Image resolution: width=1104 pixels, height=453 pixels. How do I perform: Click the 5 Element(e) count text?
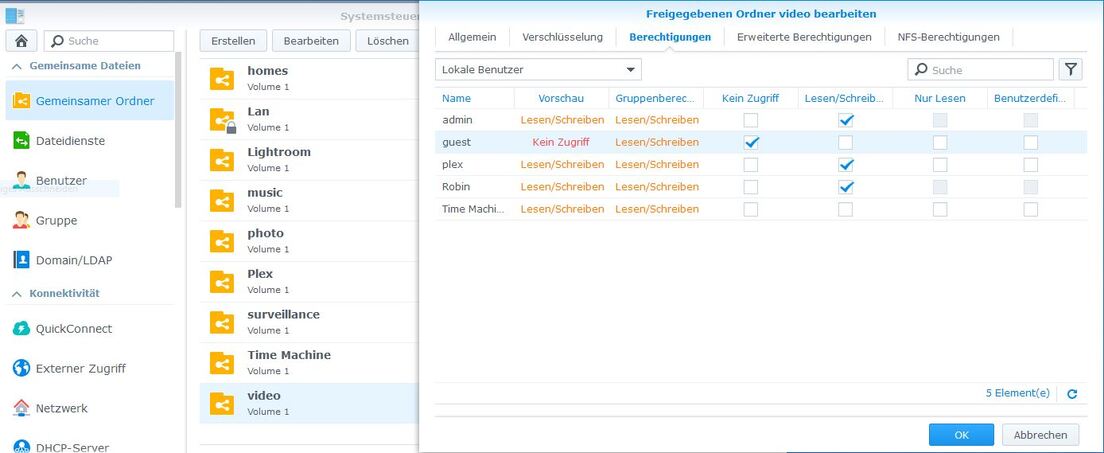point(1017,393)
